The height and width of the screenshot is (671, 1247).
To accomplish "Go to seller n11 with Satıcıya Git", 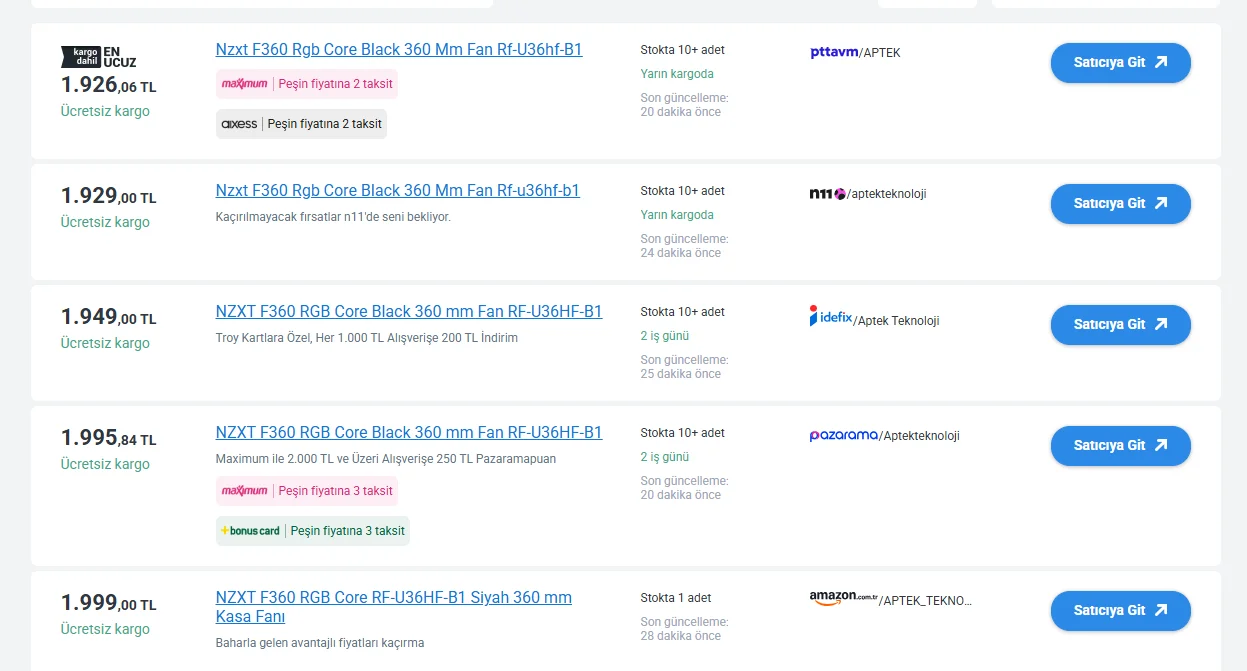I will tap(1120, 203).
